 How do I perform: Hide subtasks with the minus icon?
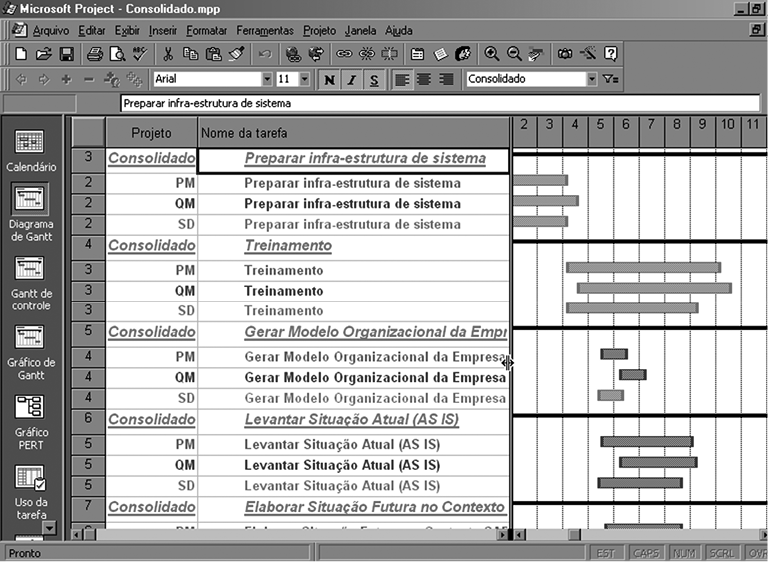[x=89, y=79]
